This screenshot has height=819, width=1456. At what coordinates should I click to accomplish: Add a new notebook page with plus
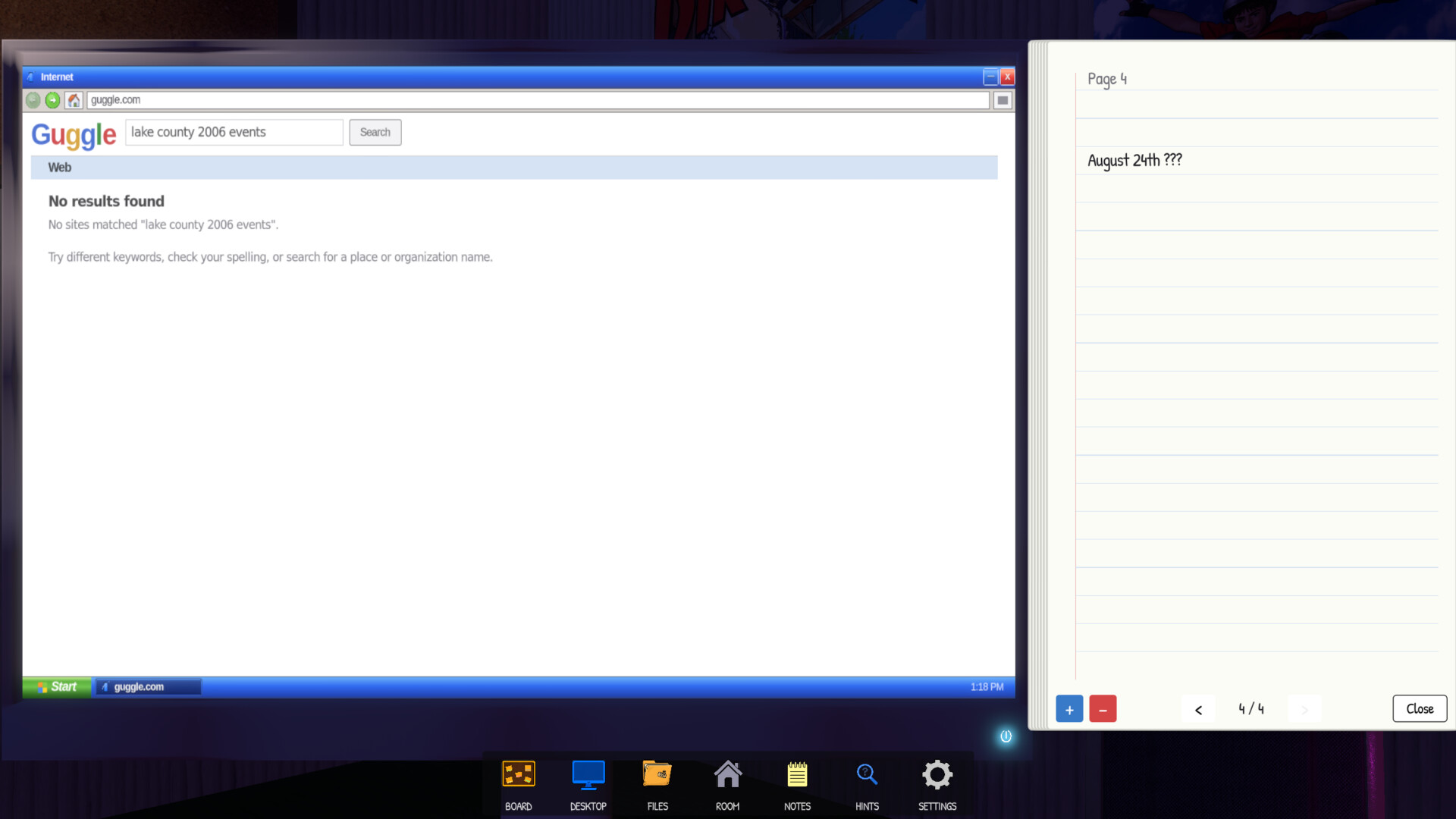point(1069,709)
